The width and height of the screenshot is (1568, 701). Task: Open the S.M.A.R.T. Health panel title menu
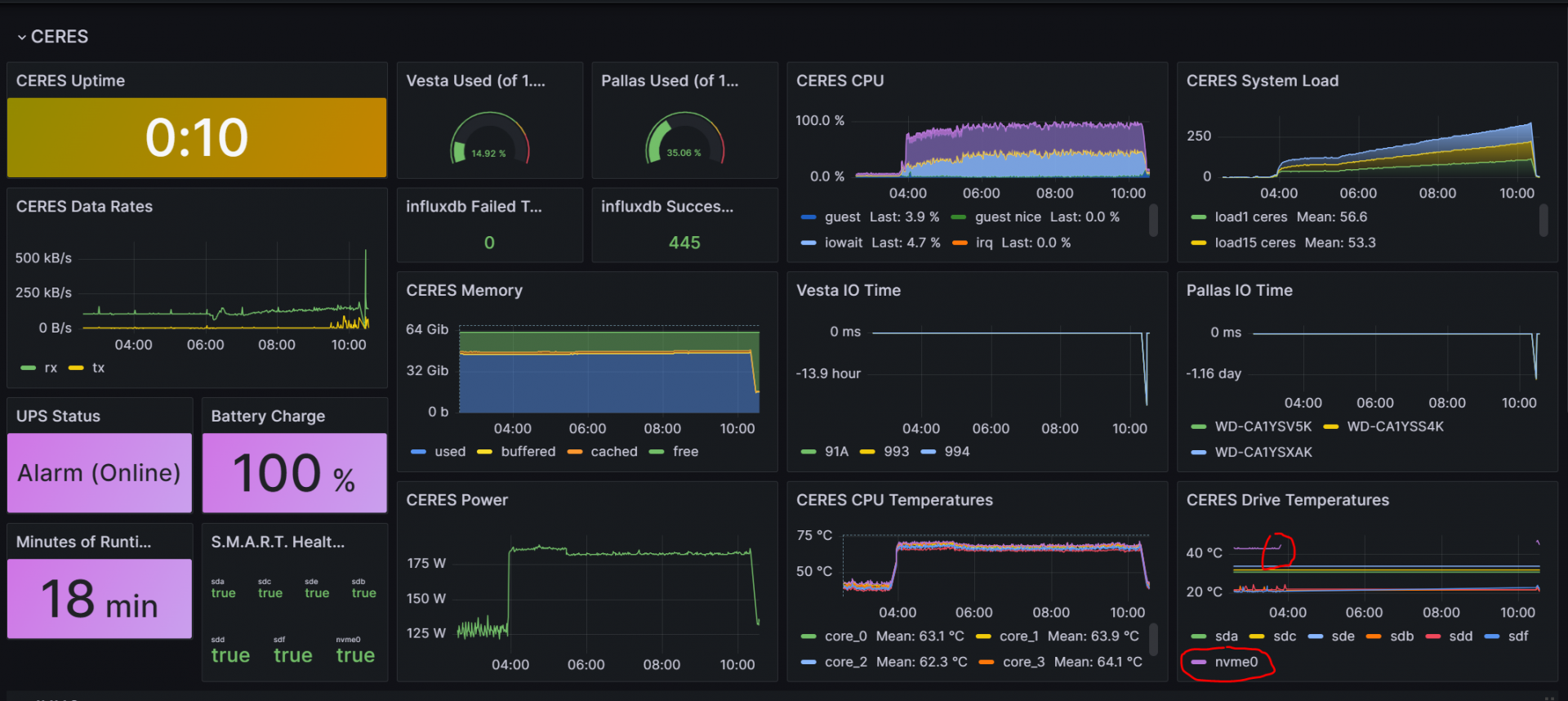tap(278, 542)
